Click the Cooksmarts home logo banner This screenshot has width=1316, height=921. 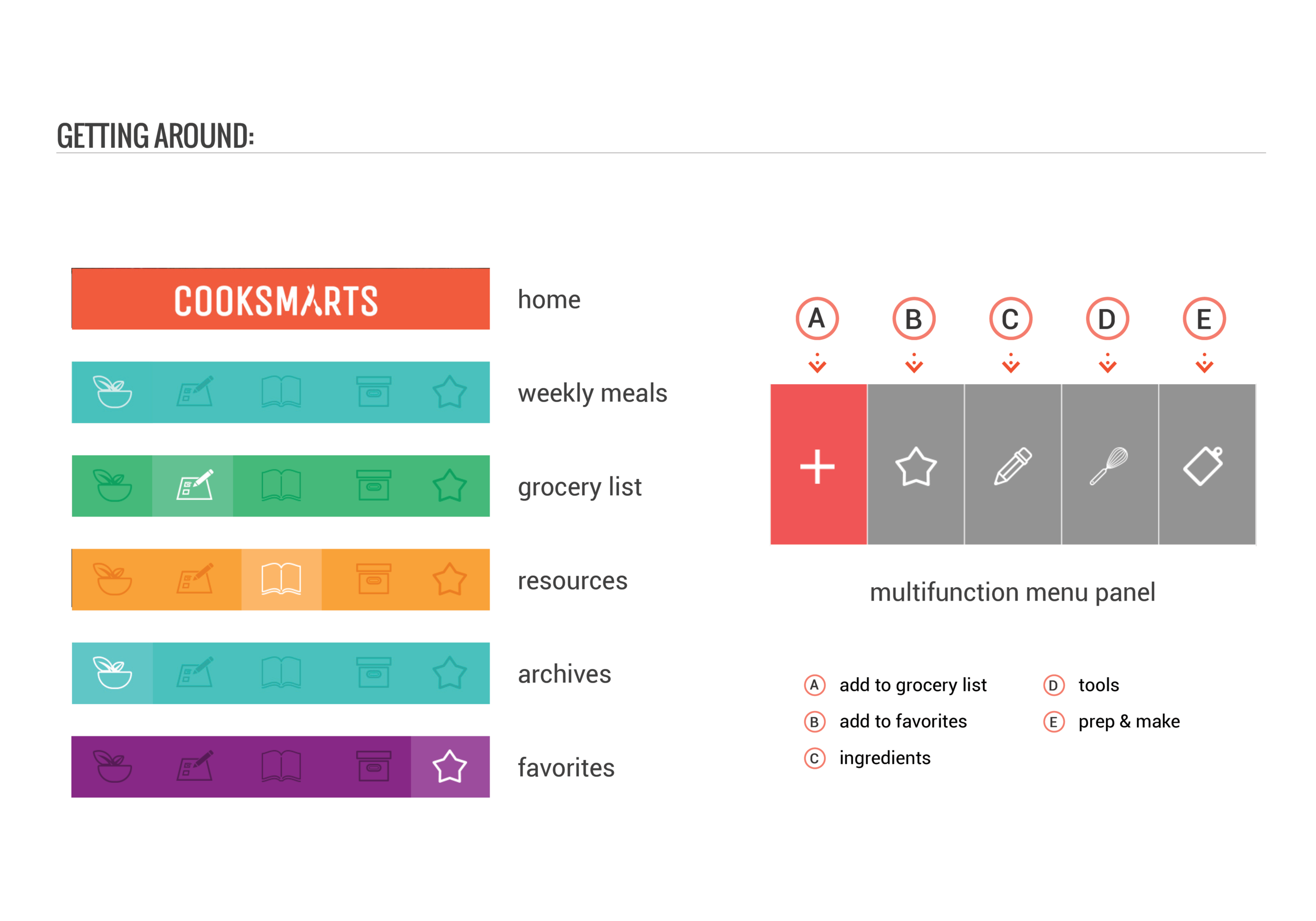tap(280, 298)
